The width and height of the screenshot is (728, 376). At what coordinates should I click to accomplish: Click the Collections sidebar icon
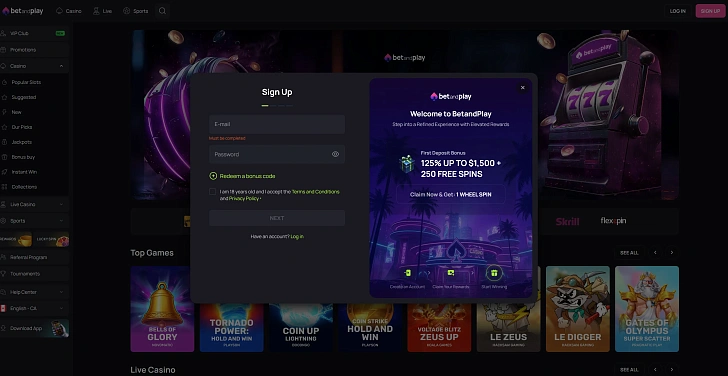tap(5, 187)
